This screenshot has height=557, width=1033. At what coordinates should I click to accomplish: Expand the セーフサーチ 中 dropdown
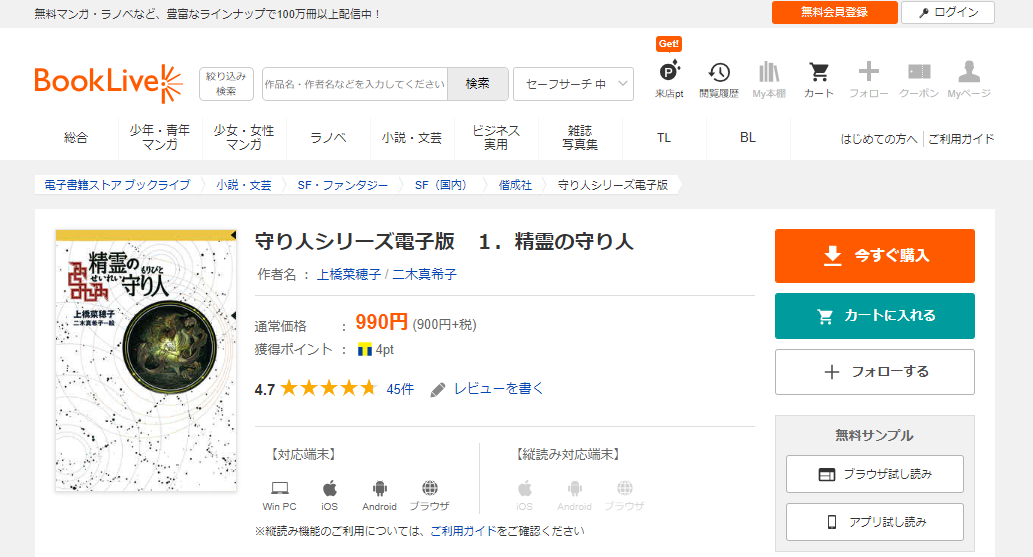[x=573, y=84]
